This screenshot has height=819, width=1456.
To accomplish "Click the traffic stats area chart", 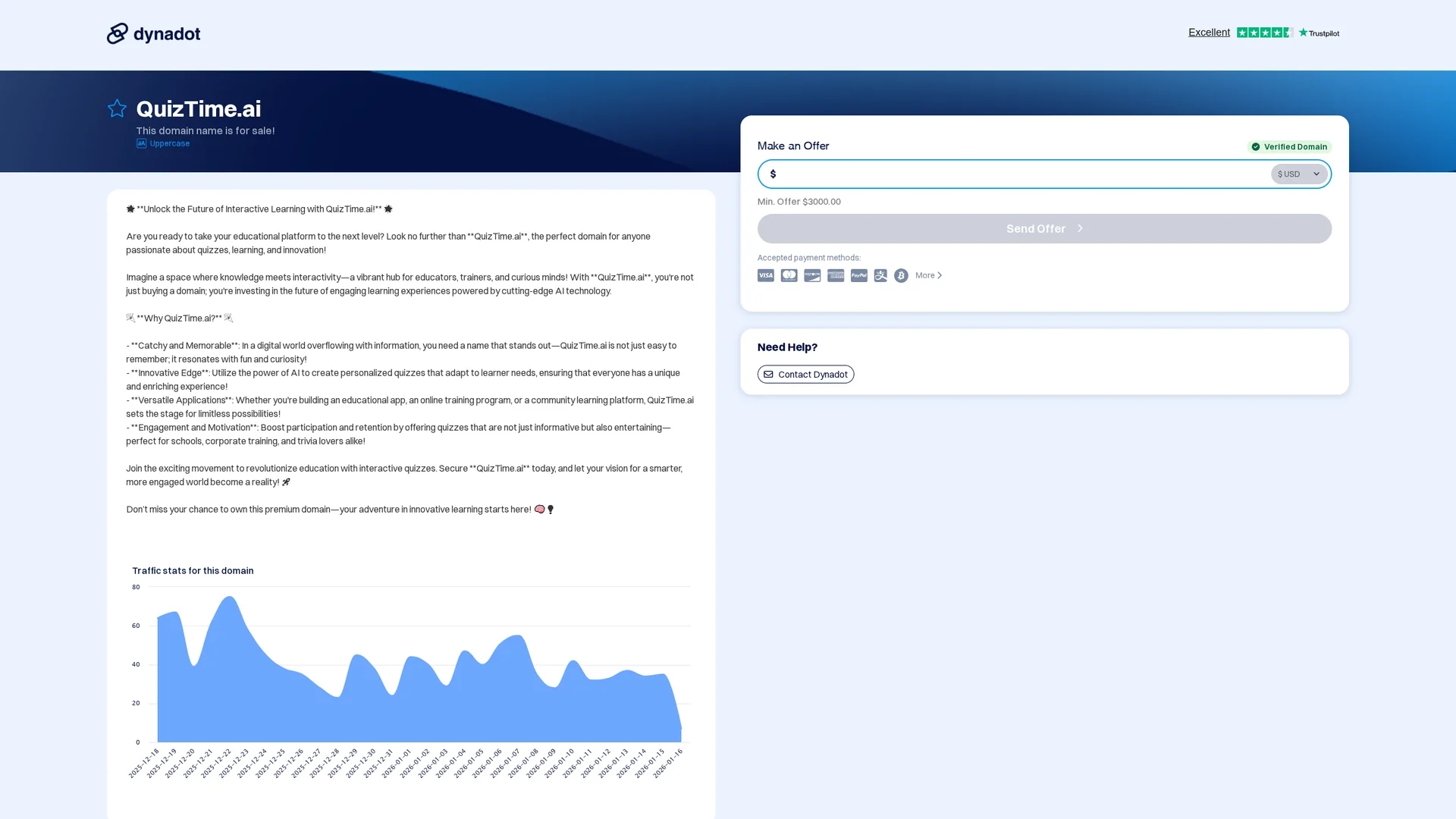I will pos(419,669).
